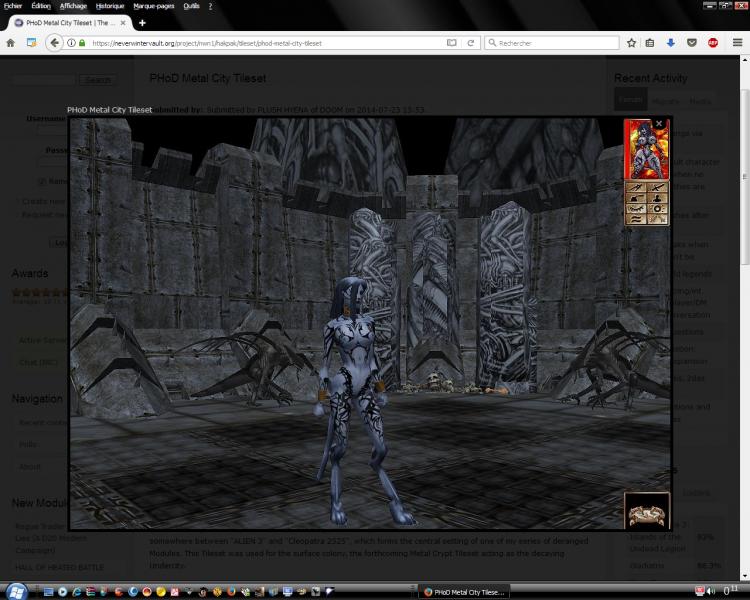
Task: Open the Fichier menu
Action: pyautogui.click(x=13, y=6)
